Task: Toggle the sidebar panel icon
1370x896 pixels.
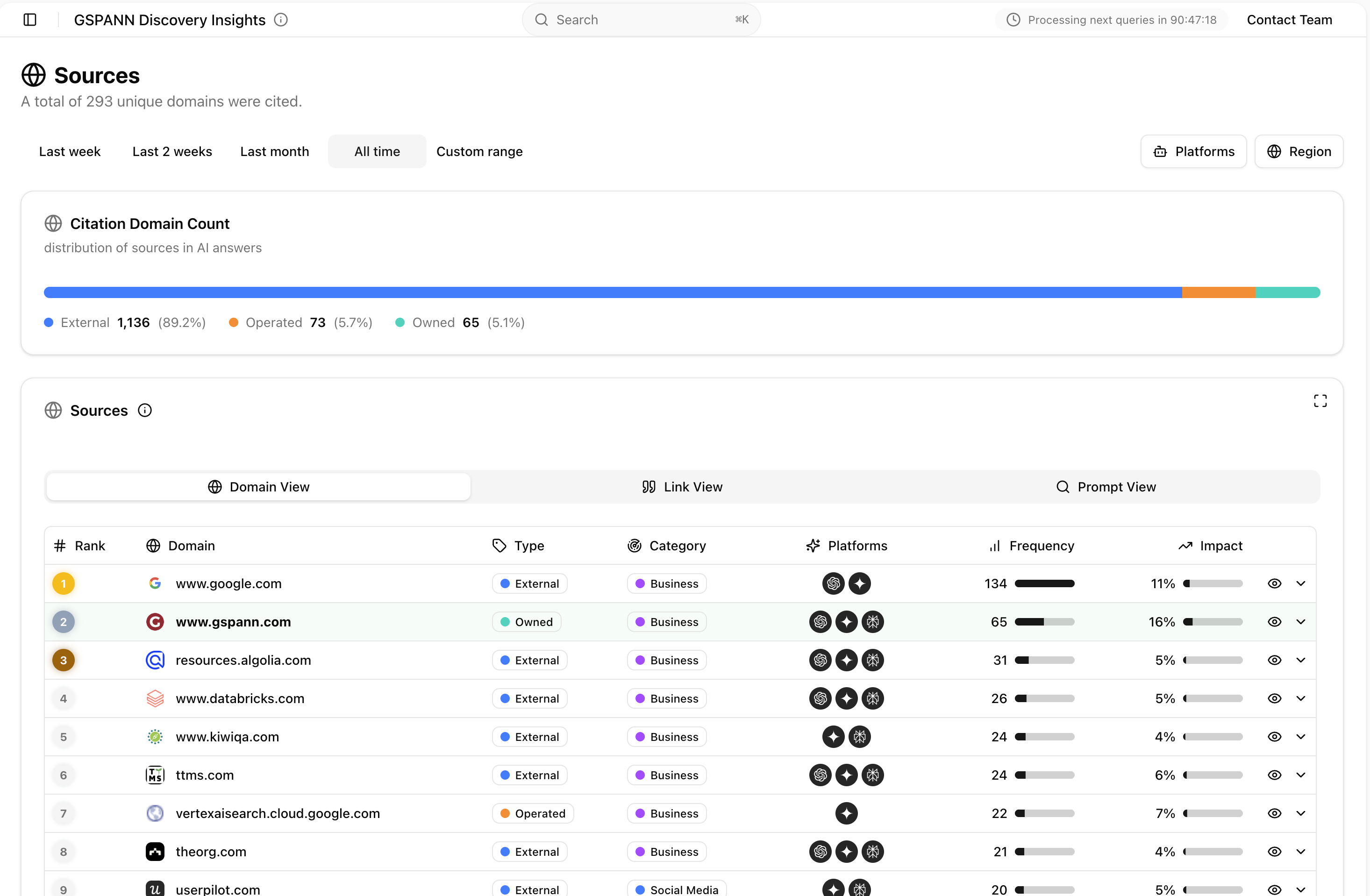Action: click(30, 20)
